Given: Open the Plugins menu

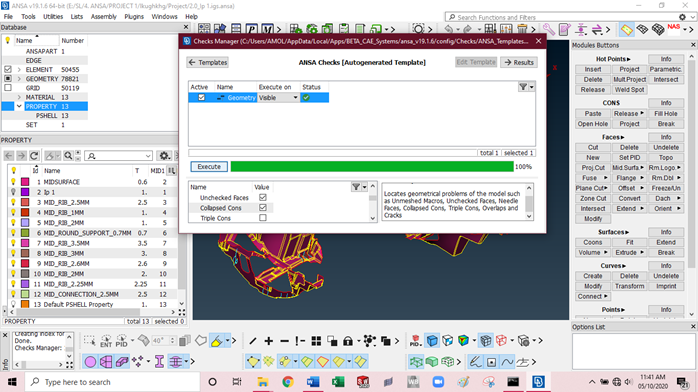Looking at the screenshot, I should (134, 16).
